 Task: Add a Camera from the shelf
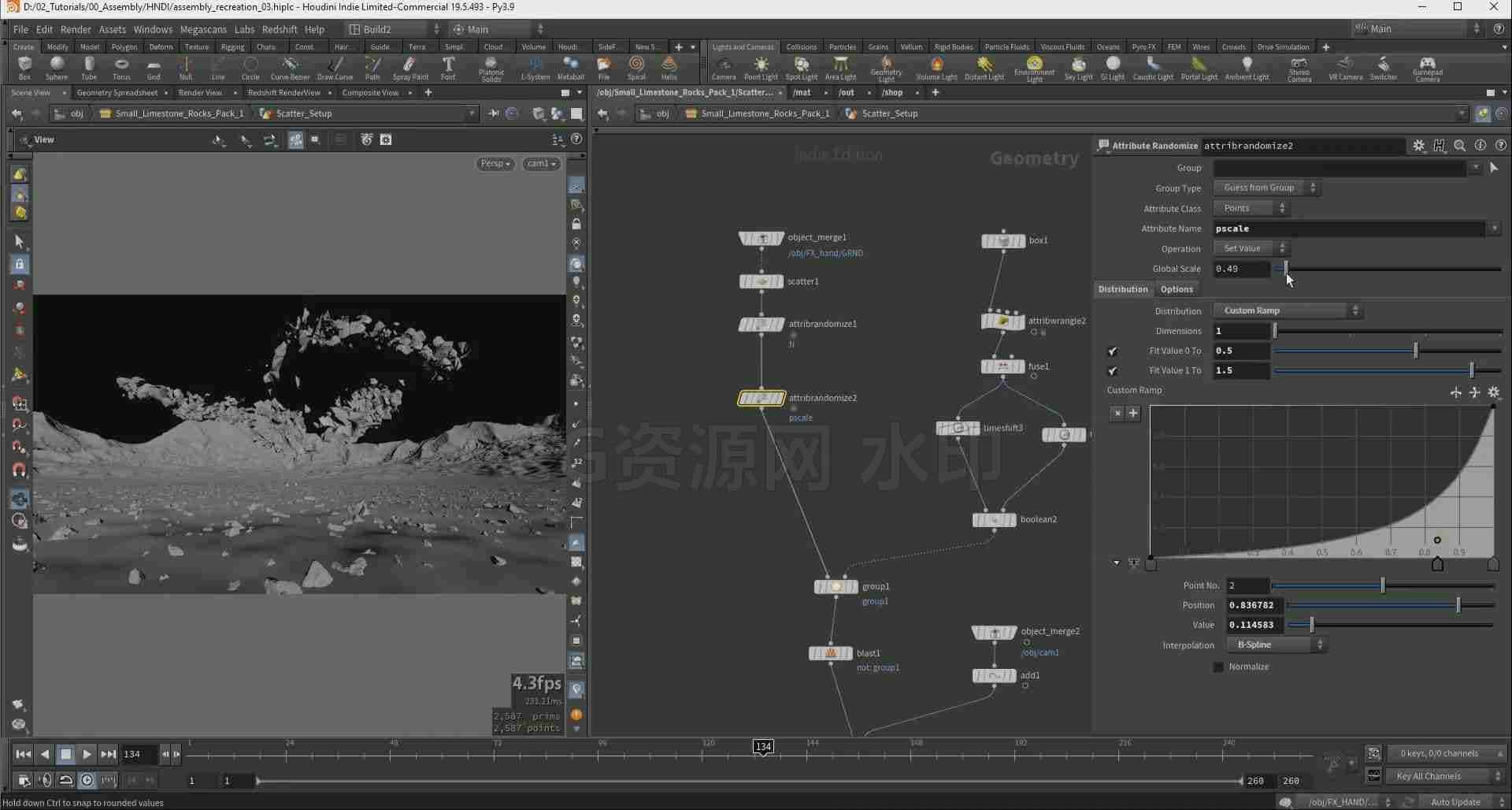(x=724, y=68)
